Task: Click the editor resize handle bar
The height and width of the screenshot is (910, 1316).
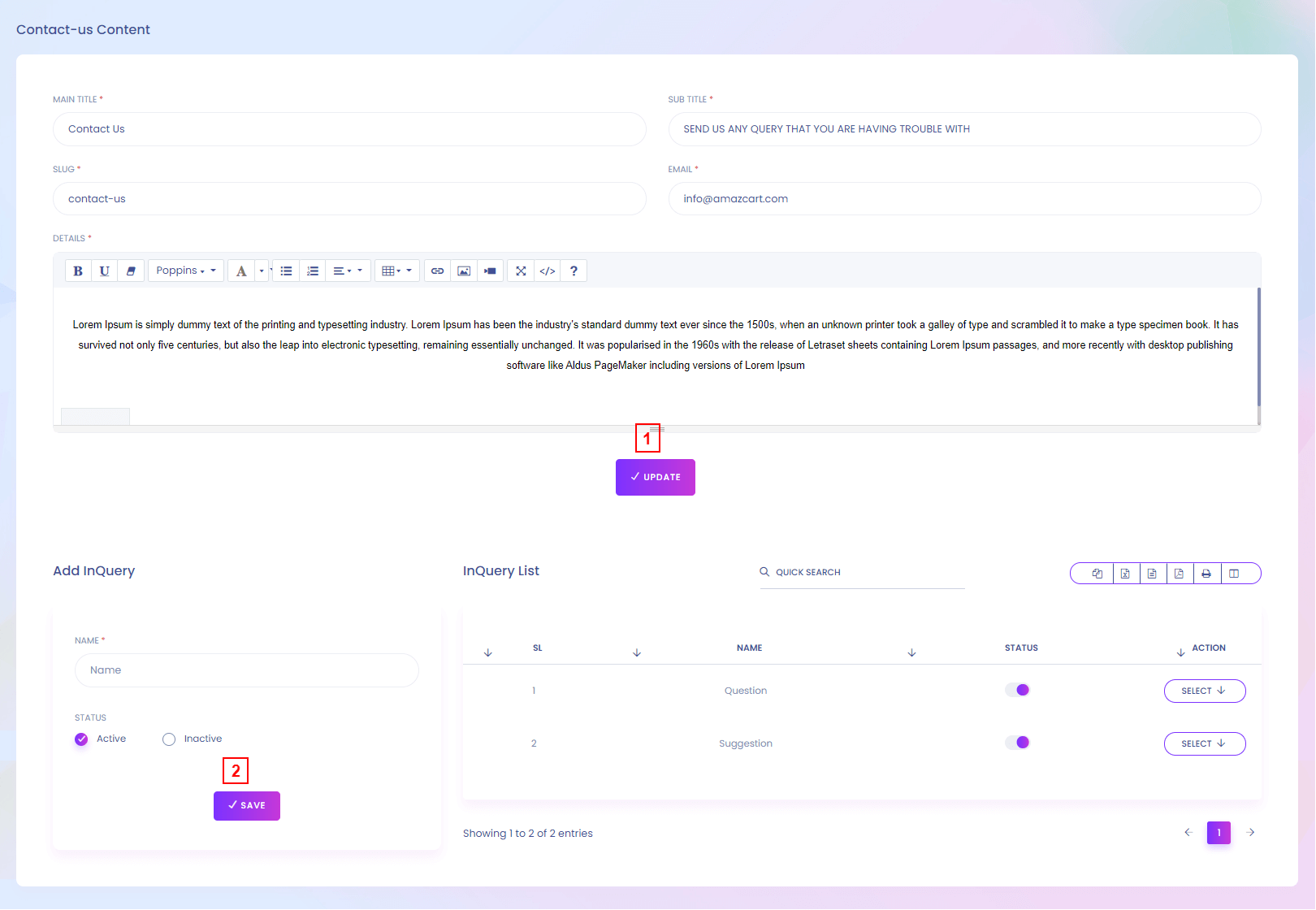Action: click(x=656, y=429)
